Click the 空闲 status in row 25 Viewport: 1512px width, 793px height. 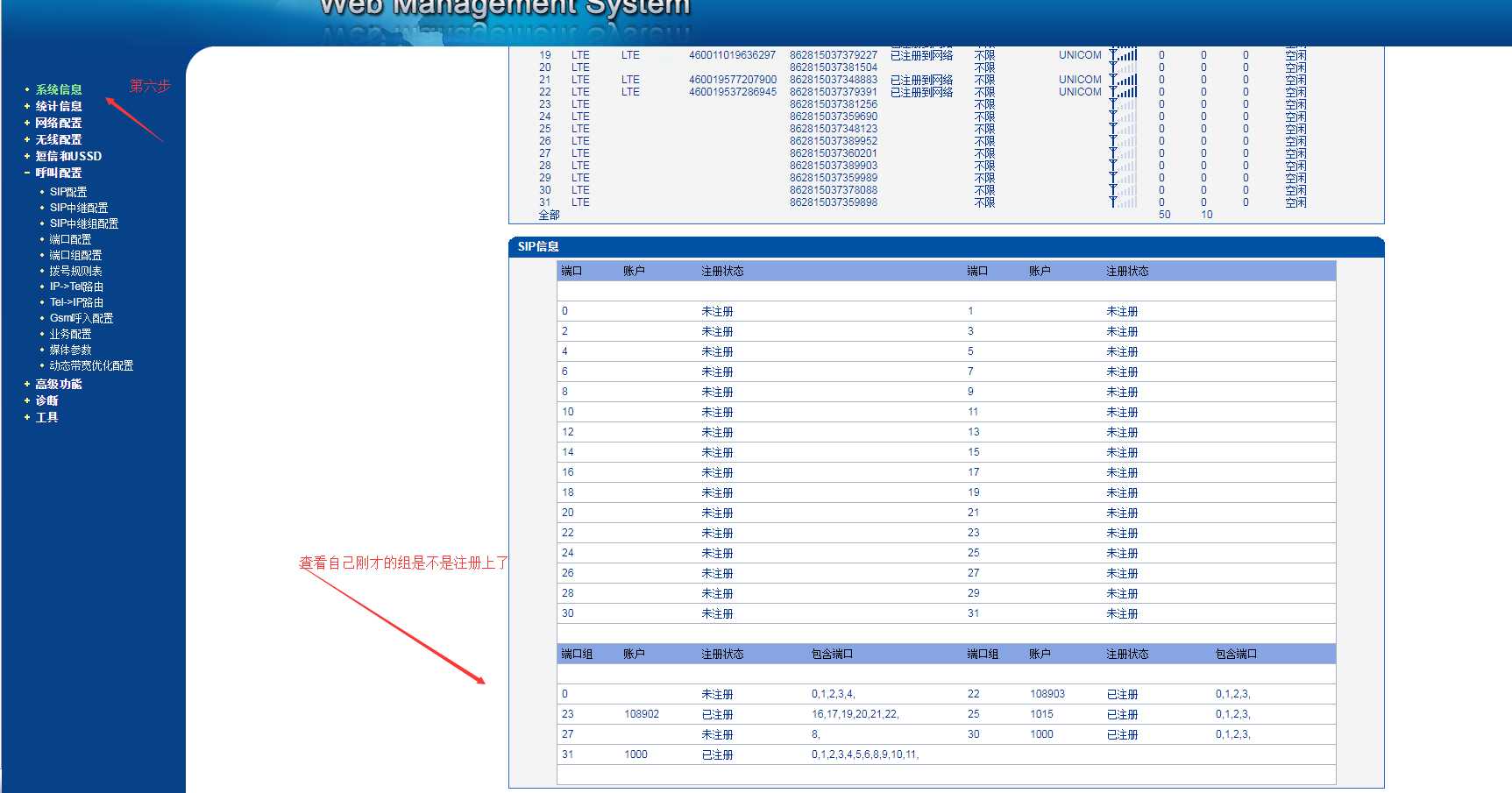[x=1295, y=129]
